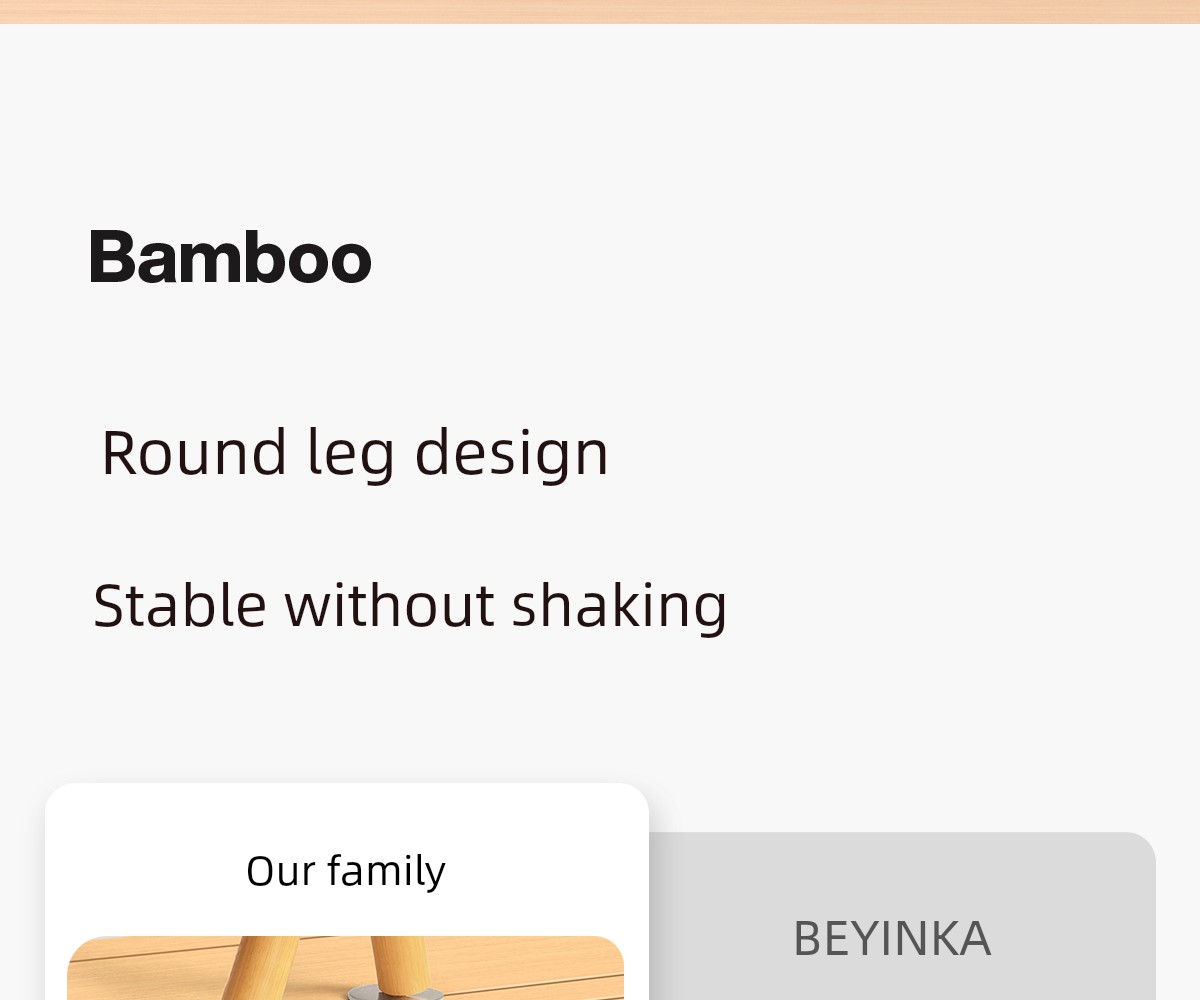Click the peach wood banner strip at top
1200x1000 pixels.
coord(600,11)
